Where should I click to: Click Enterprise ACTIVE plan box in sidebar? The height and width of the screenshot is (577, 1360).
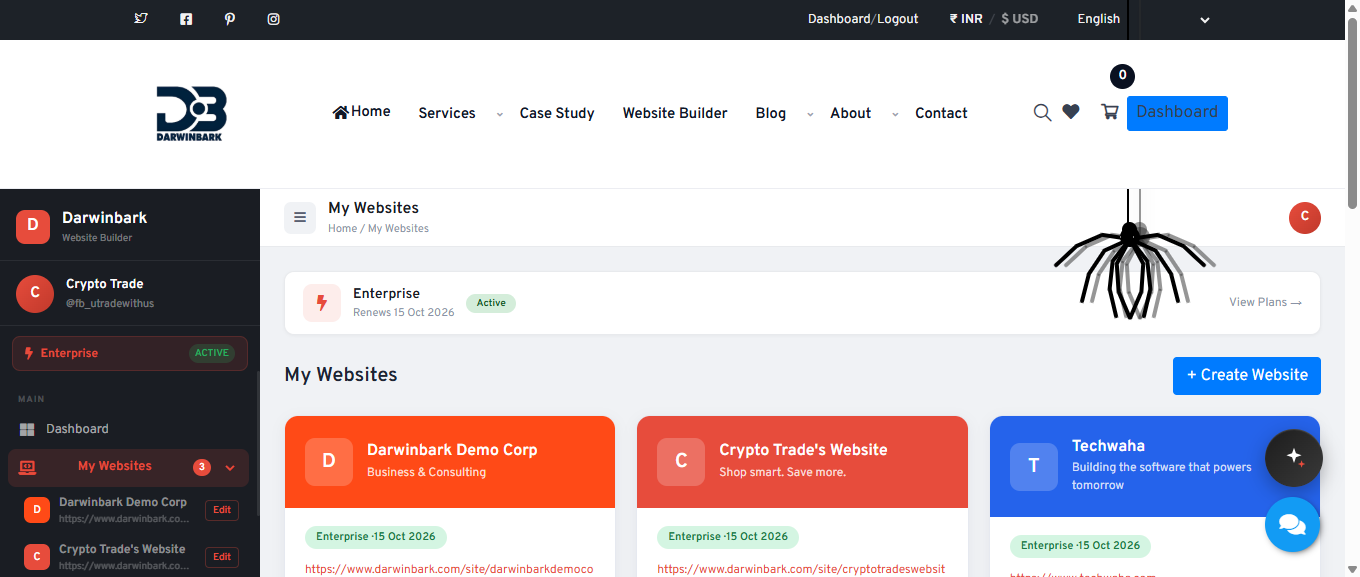[x=130, y=353]
